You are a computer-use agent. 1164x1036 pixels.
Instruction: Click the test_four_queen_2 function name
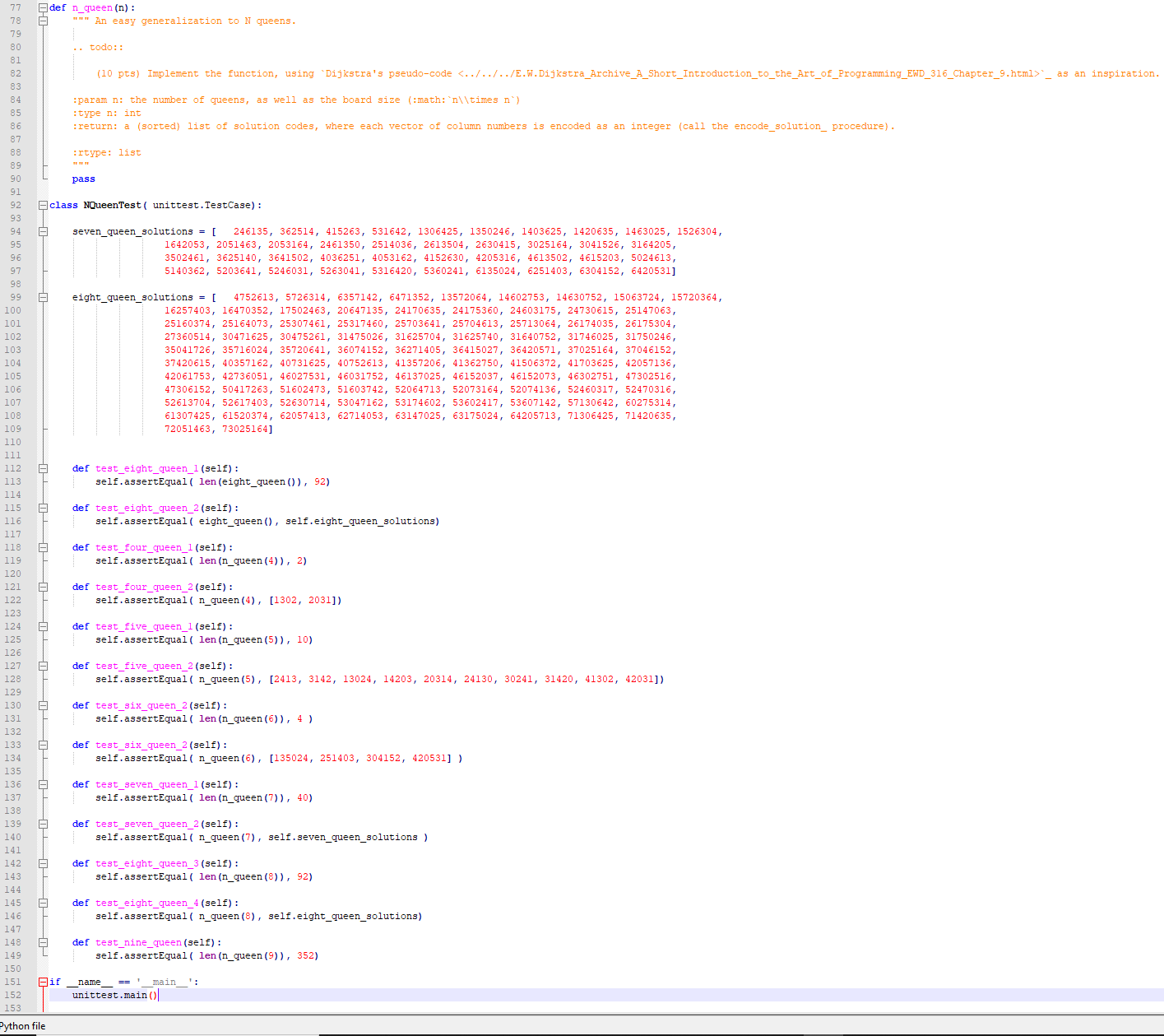pyautogui.click(x=144, y=587)
